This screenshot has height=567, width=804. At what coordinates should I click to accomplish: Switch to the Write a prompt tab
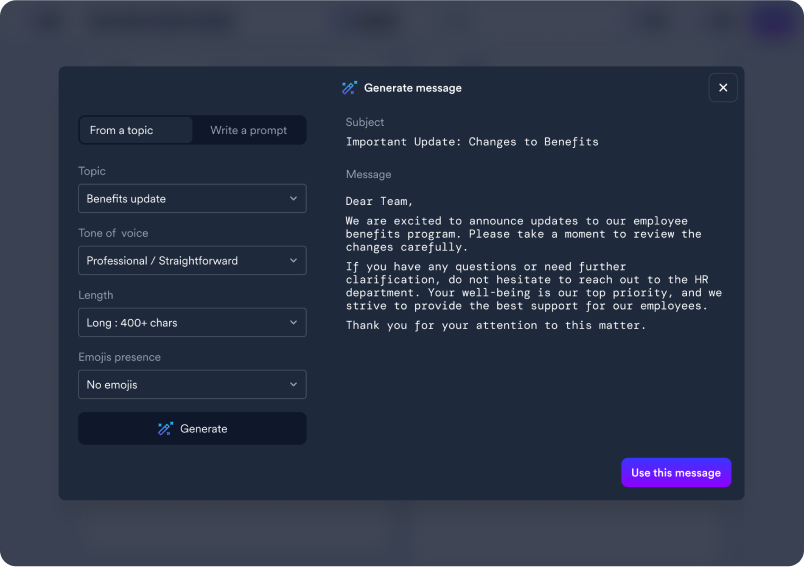[x=248, y=130]
